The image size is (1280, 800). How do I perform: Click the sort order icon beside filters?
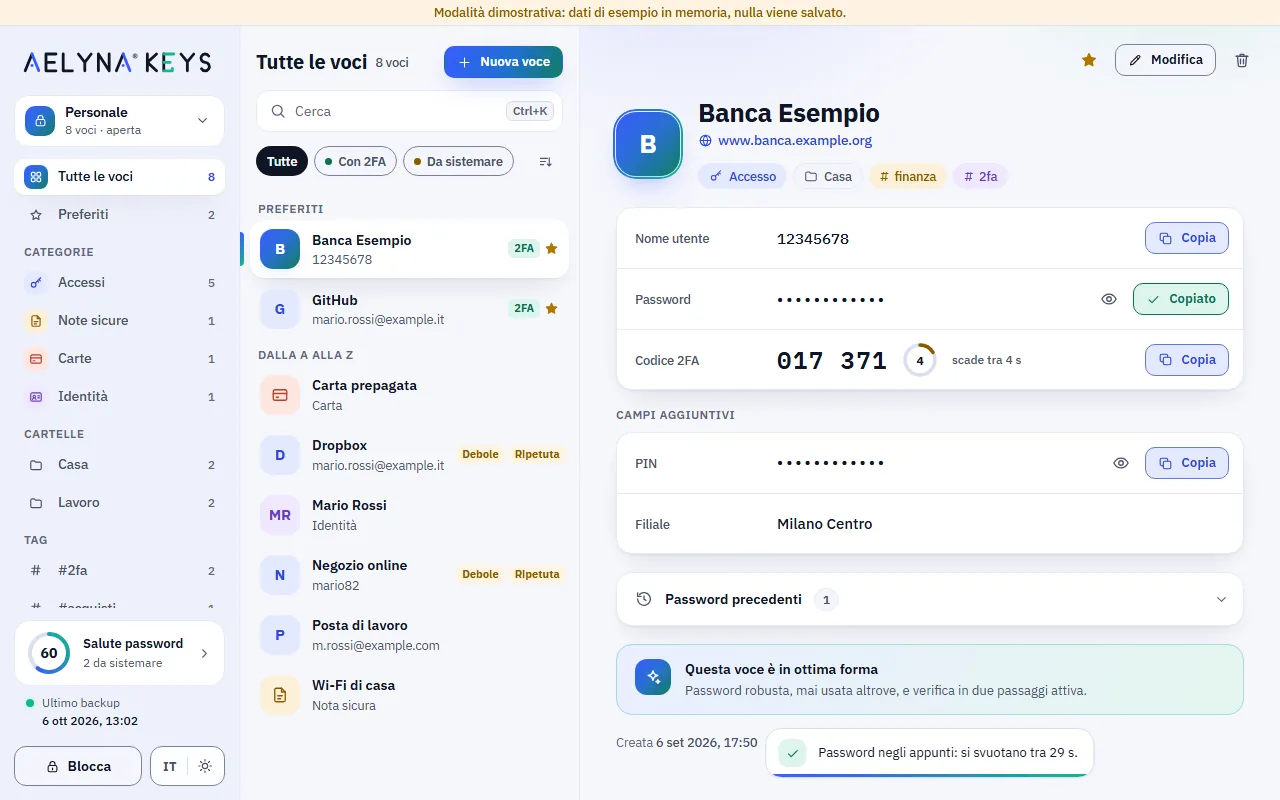coord(545,161)
